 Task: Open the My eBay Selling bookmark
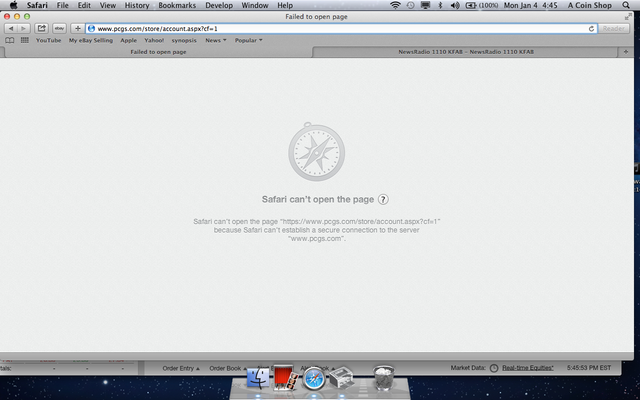coord(91,40)
